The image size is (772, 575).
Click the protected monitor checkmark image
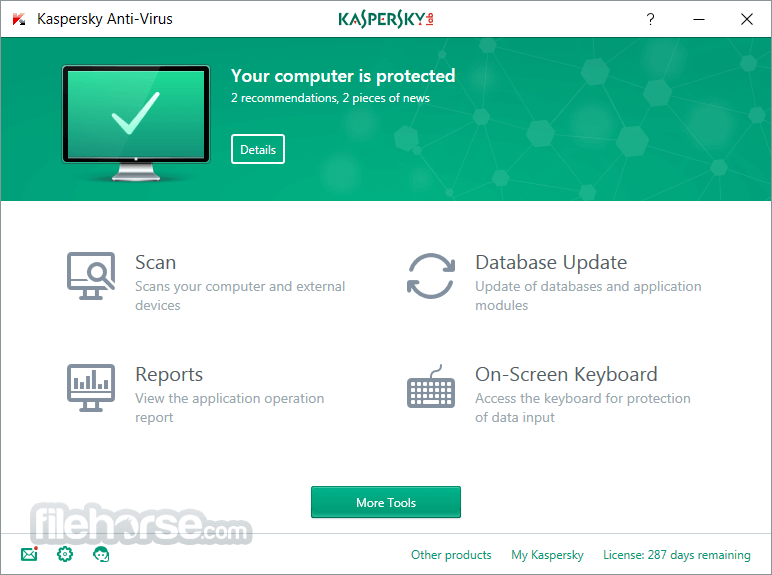click(x=136, y=123)
